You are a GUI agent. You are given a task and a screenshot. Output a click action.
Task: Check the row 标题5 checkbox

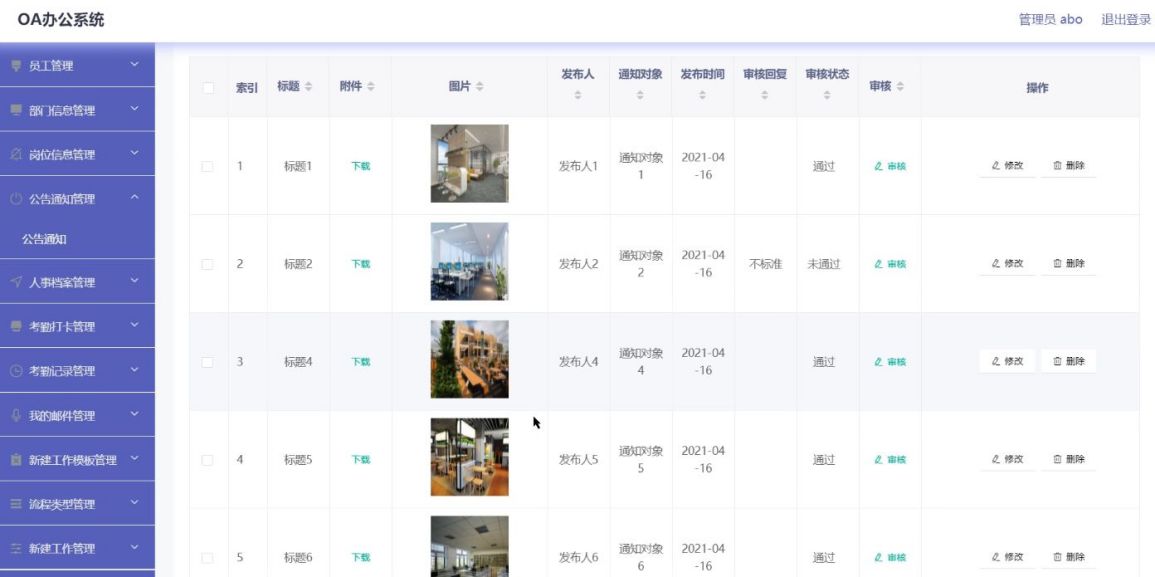tap(208, 460)
